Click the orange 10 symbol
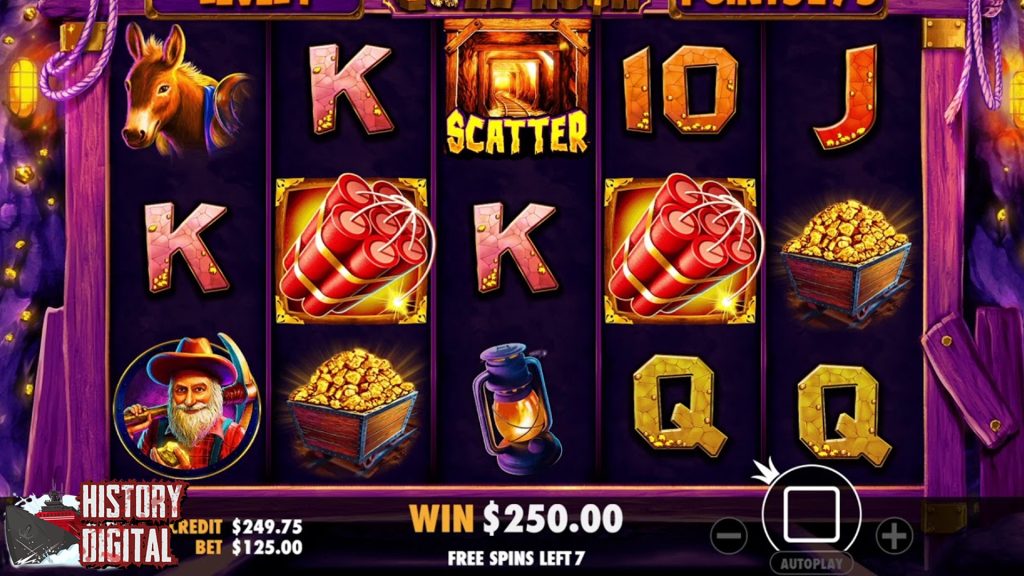Viewport: 1024px width, 576px height. (x=680, y=89)
